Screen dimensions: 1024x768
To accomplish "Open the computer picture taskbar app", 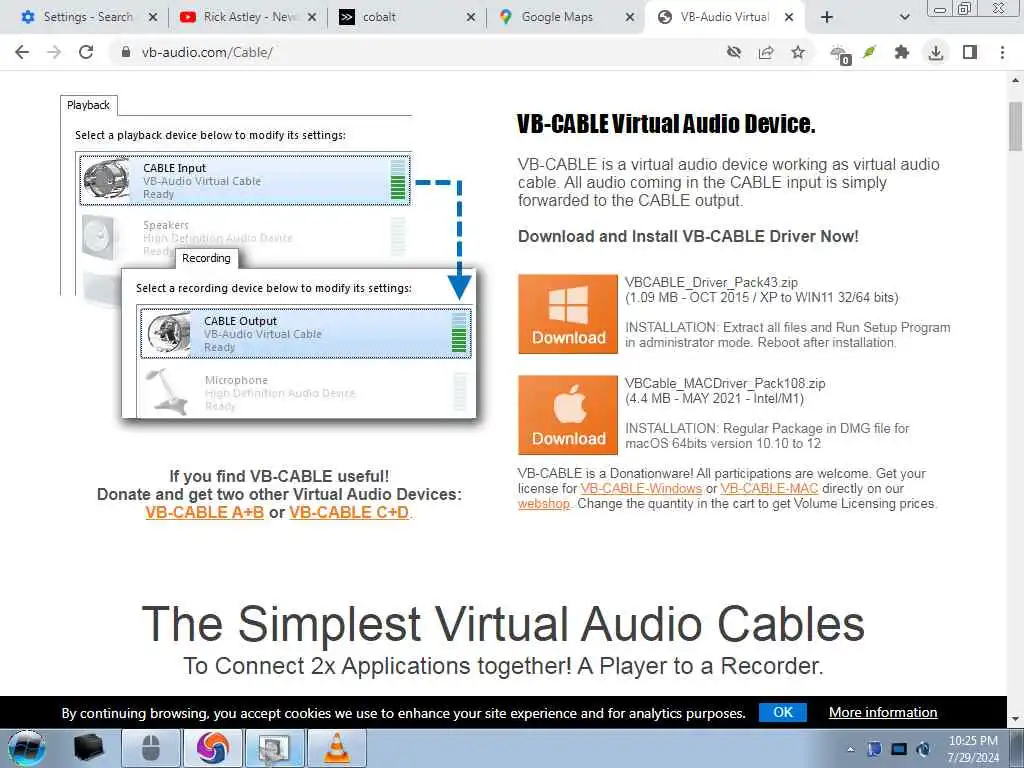I will click(275, 748).
